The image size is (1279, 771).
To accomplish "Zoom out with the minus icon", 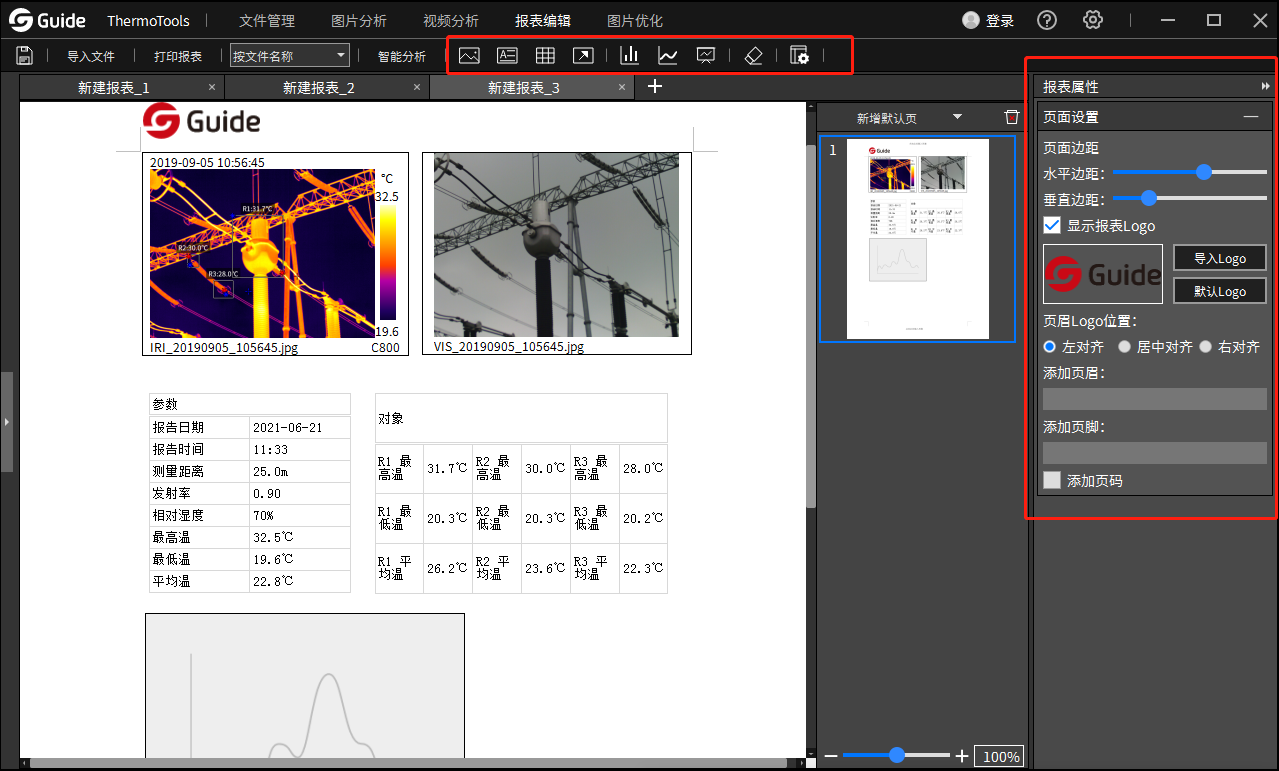I will click(x=830, y=756).
